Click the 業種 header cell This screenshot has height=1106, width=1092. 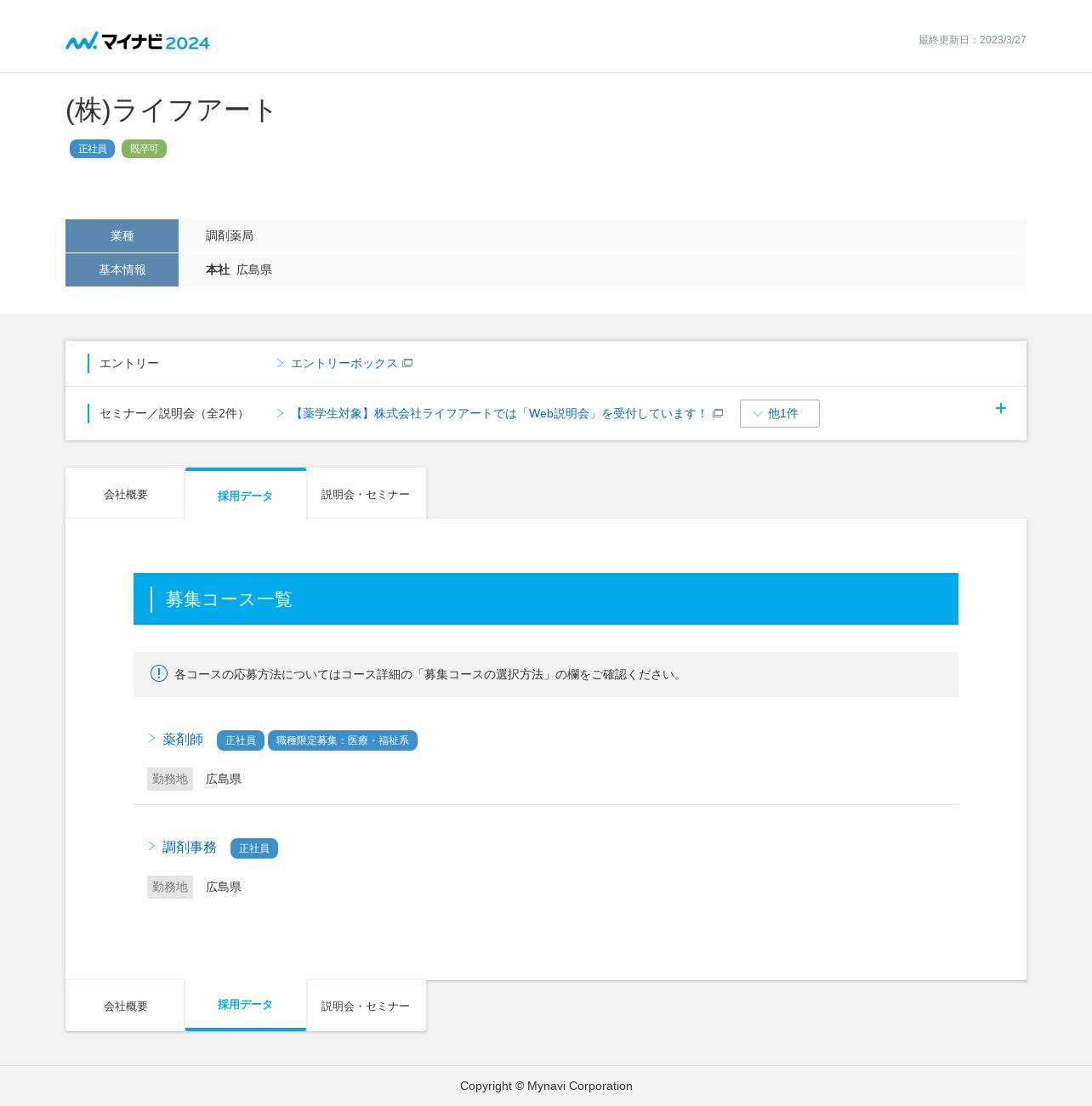click(x=122, y=235)
